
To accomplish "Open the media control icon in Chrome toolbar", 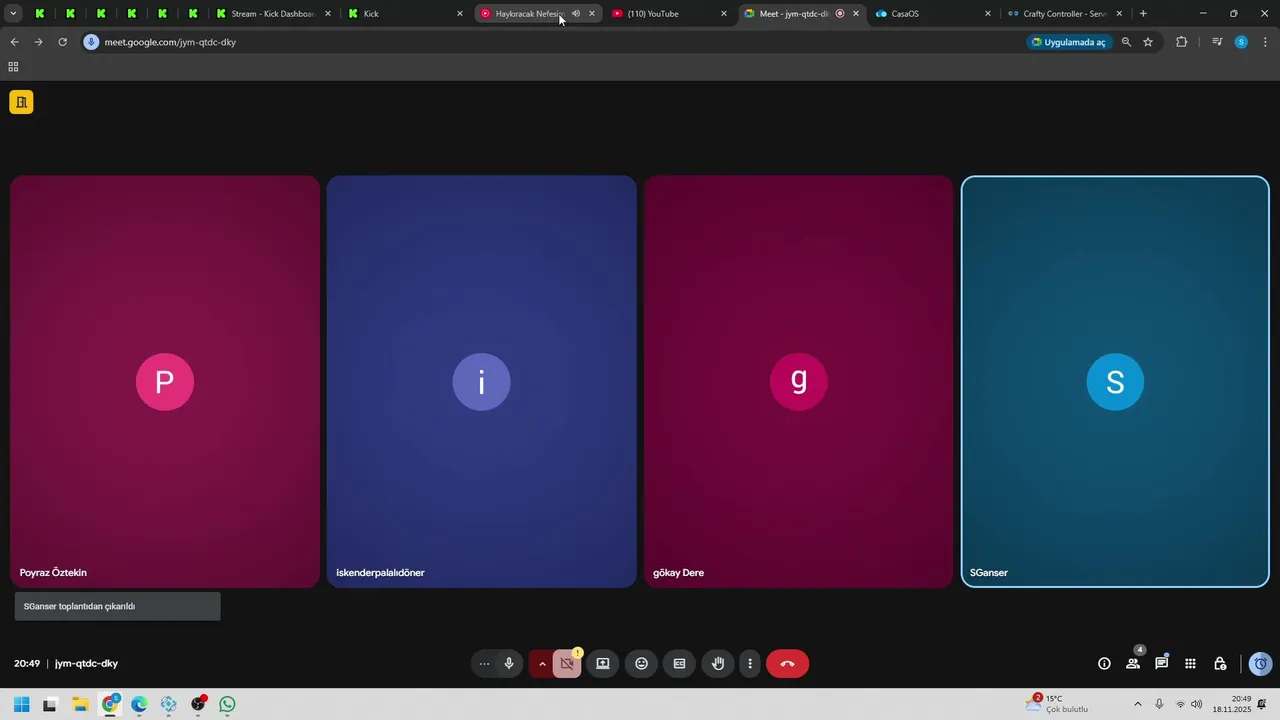I will point(1217,42).
